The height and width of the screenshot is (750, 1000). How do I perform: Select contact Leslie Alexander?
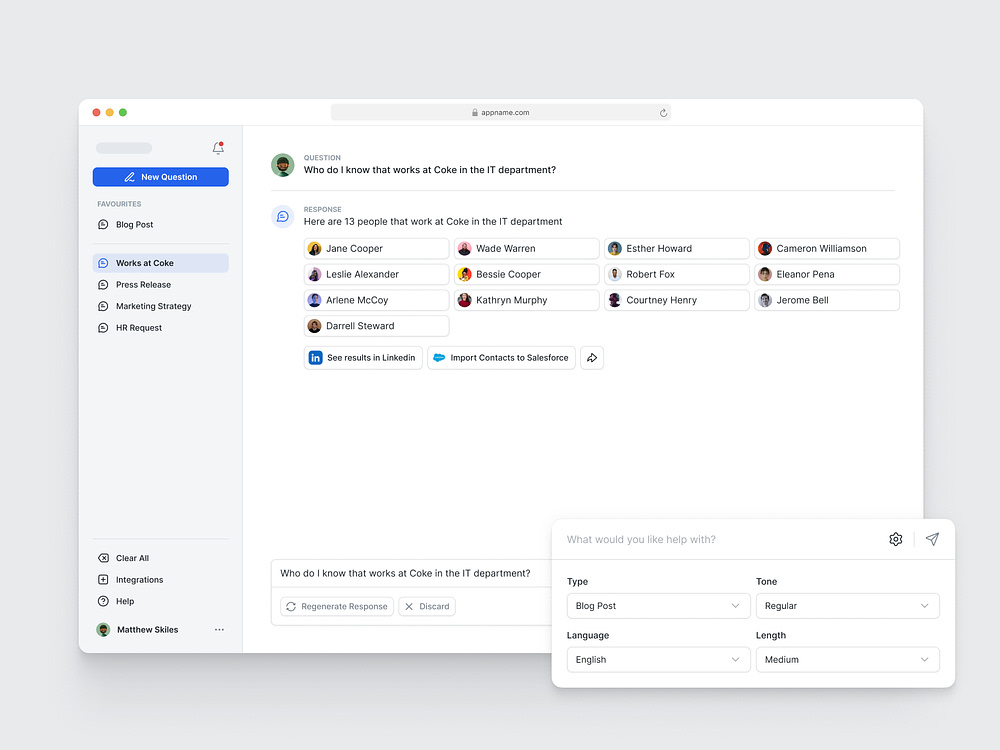376,274
